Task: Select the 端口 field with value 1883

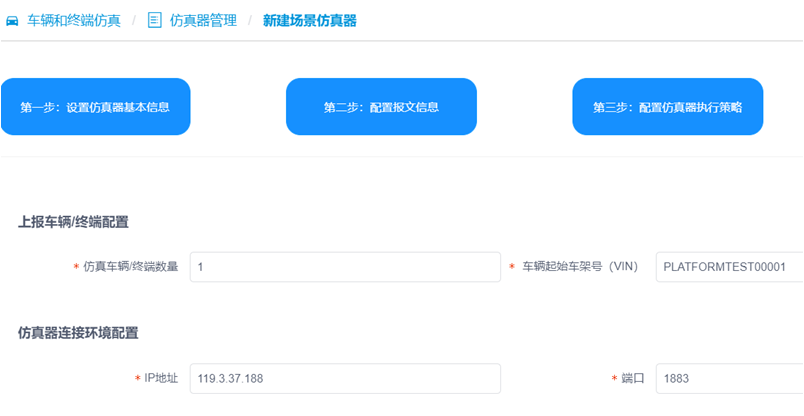Action: 729,379
